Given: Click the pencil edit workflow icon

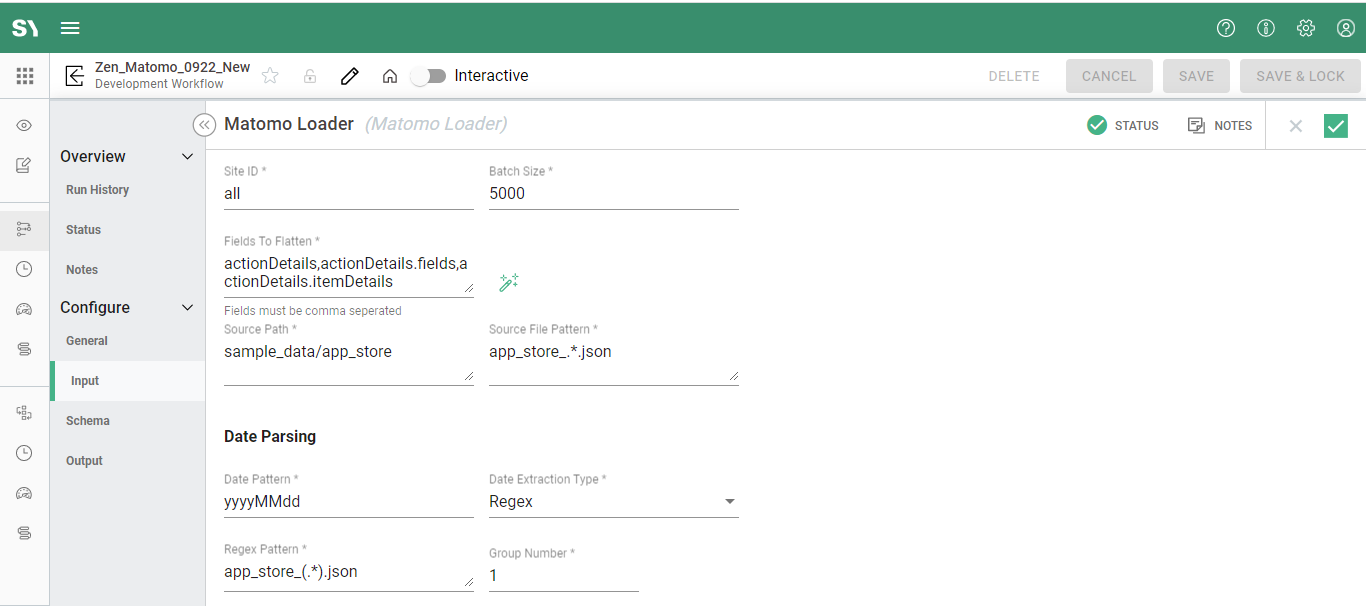Looking at the screenshot, I should pos(349,76).
